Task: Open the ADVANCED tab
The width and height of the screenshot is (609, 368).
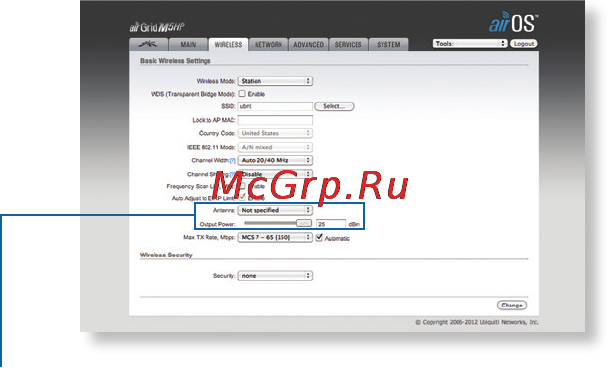Action: point(308,45)
